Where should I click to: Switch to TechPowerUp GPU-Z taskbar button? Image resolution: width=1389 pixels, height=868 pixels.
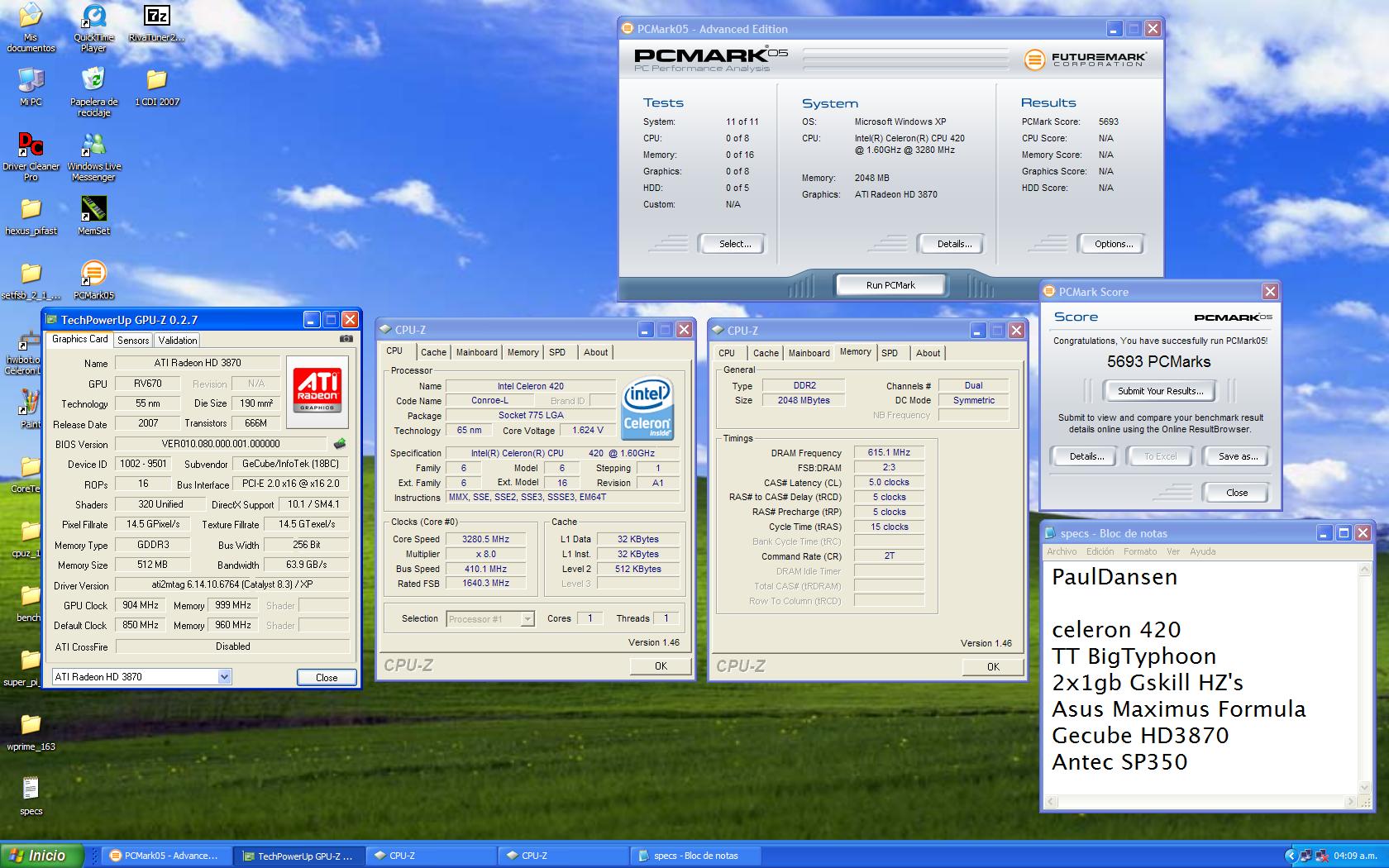(x=298, y=856)
